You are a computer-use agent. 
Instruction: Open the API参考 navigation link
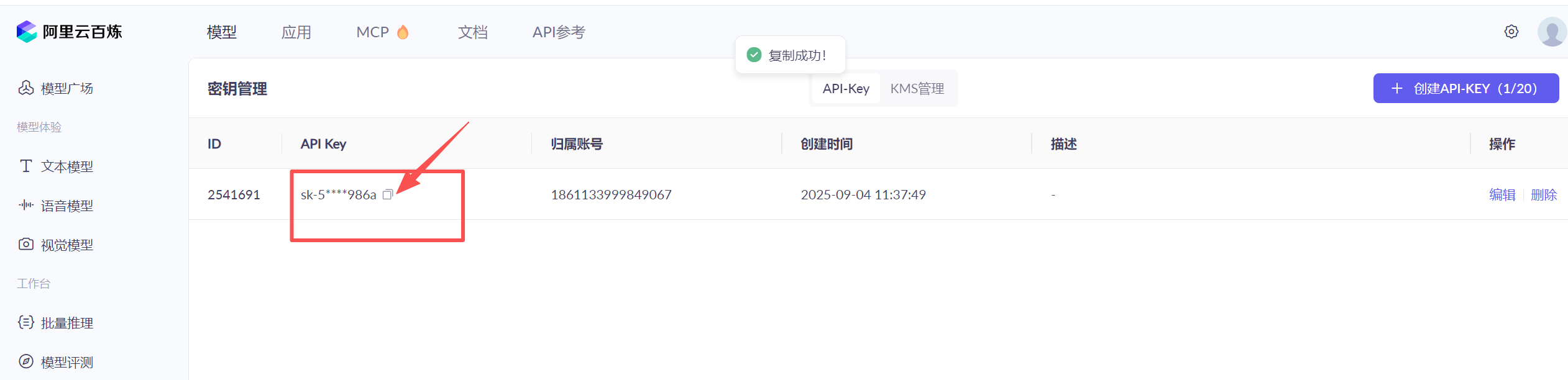(559, 32)
